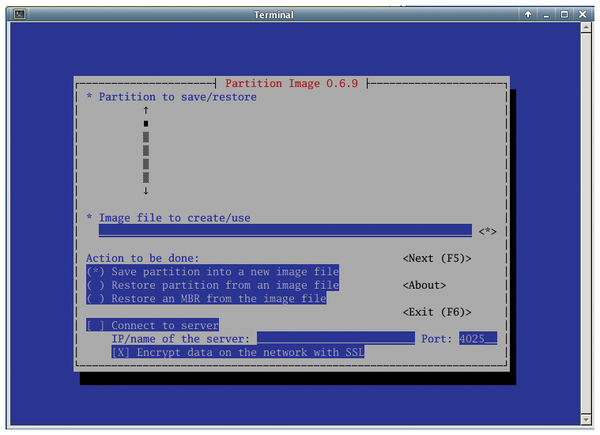
Task: Click the IP/name of the server field
Action: [336, 338]
